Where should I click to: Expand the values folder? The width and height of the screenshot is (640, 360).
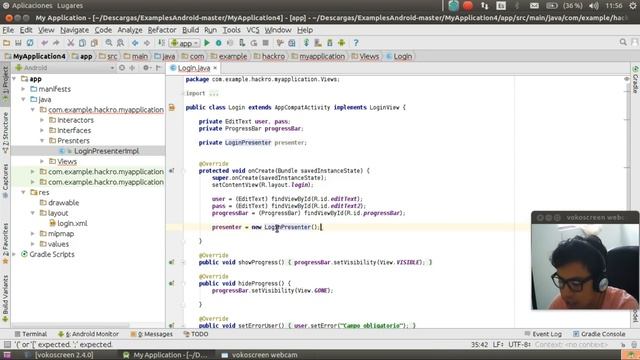33,244
